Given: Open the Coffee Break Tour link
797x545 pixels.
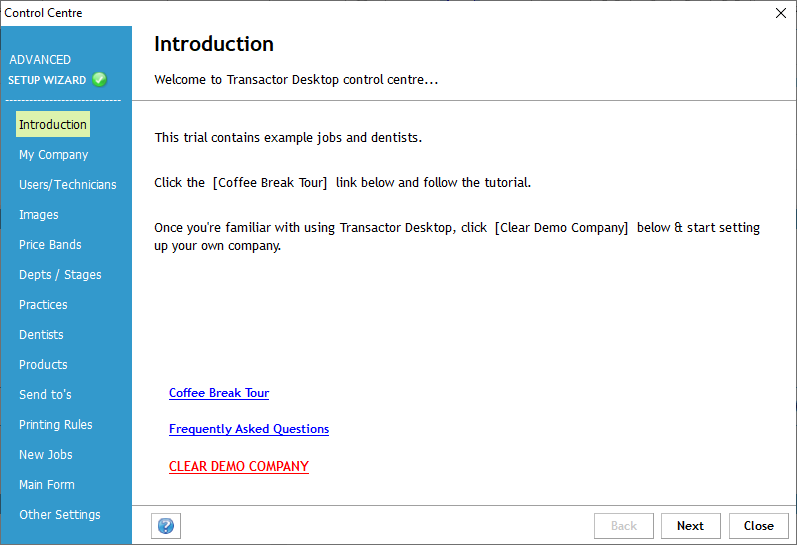Looking at the screenshot, I should 219,393.
